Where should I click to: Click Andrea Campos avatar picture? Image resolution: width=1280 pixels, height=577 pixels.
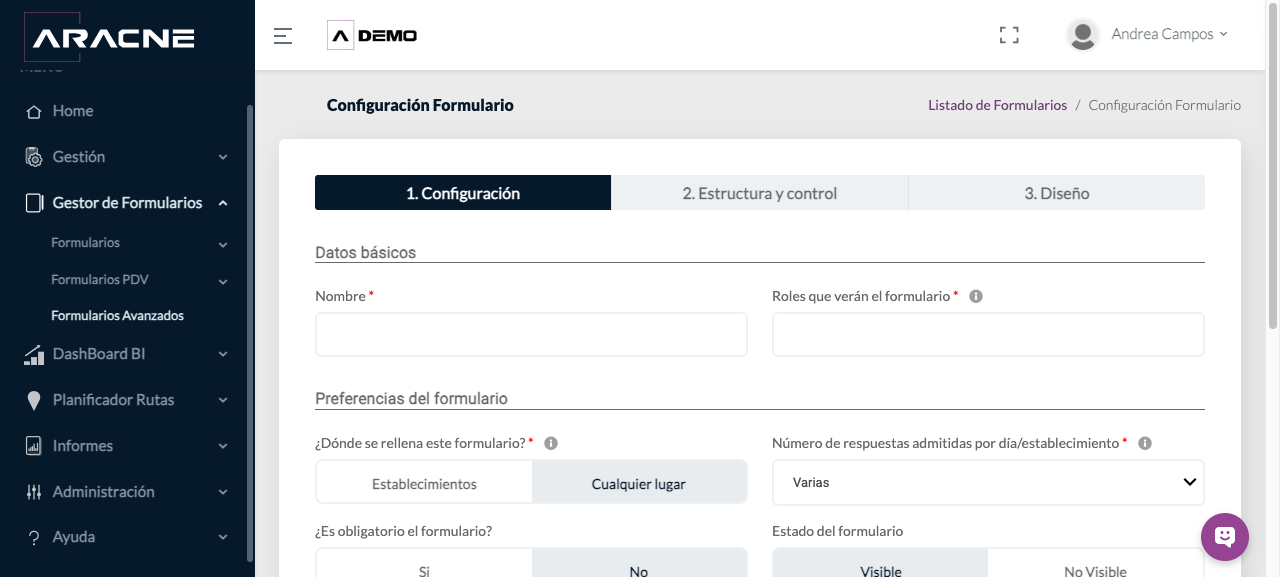(1083, 35)
